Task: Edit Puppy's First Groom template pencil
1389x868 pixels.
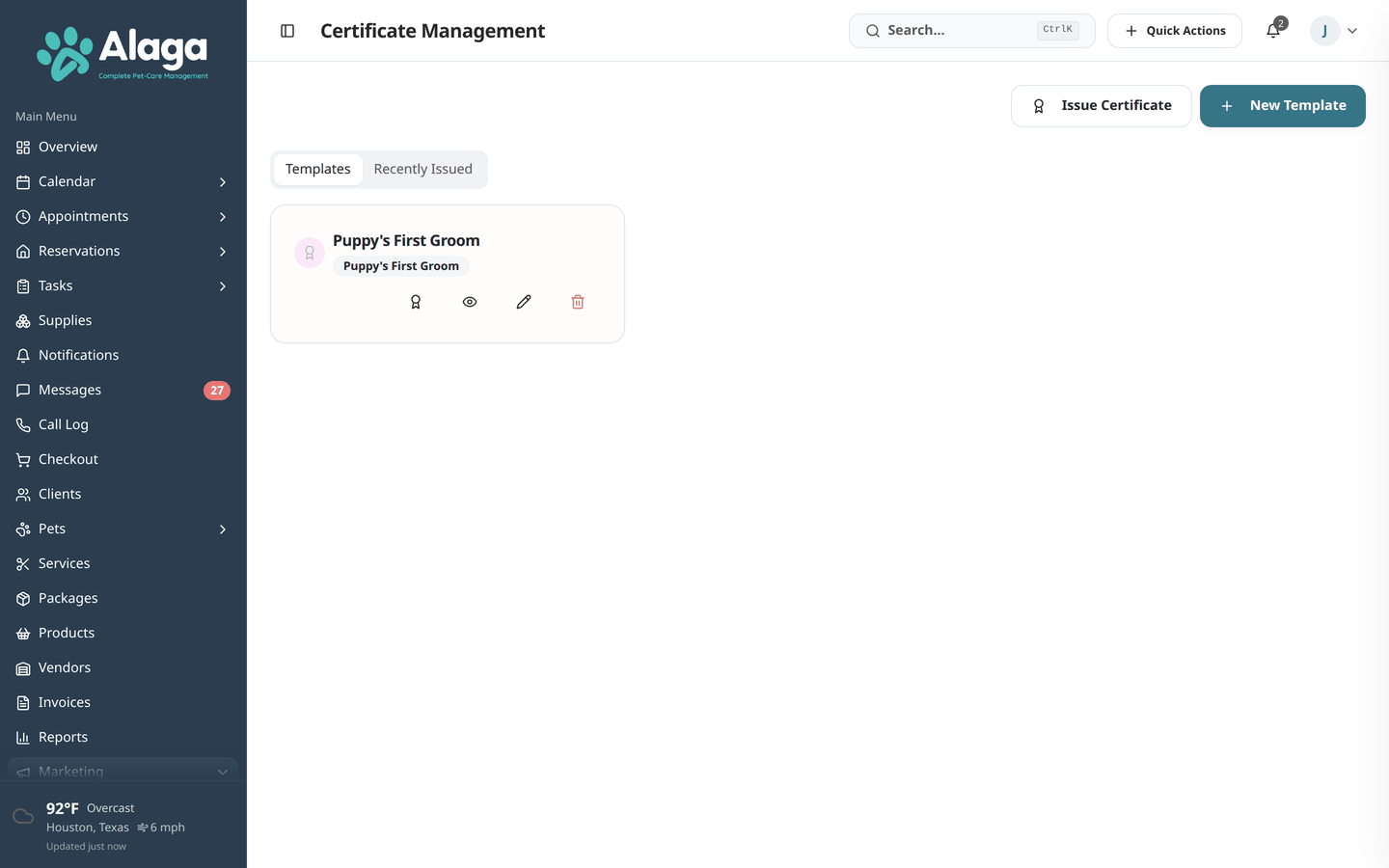Action: [x=524, y=302]
